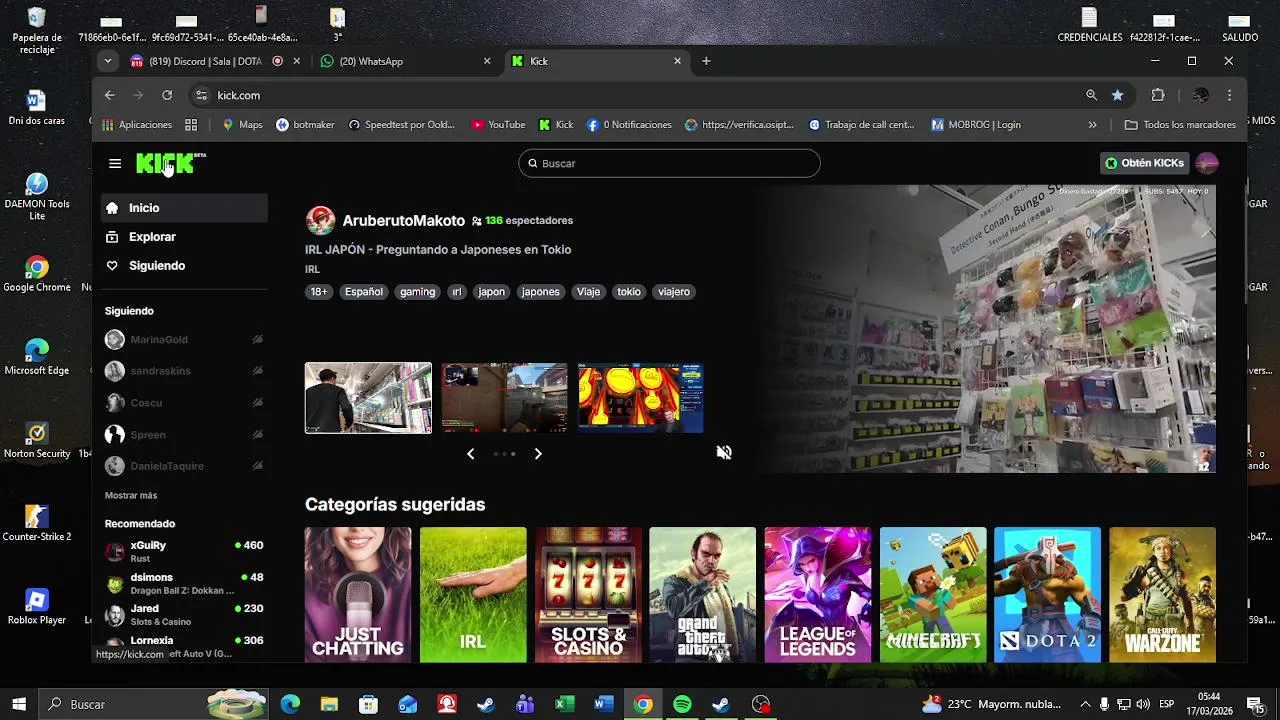Open the Kick profile avatar menu
The height and width of the screenshot is (720, 1280).
(1207, 163)
